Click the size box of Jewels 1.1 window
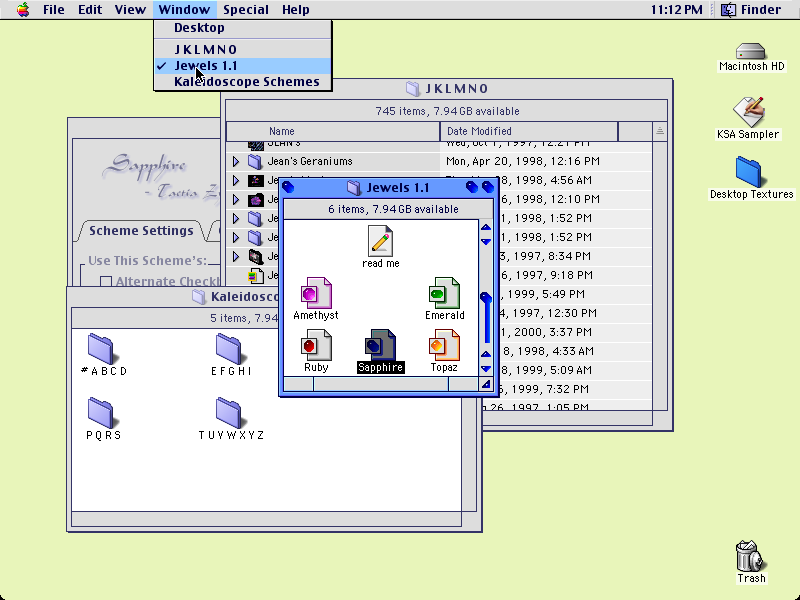This screenshot has height=600, width=800. pyautogui.click(x=486, y=384)
